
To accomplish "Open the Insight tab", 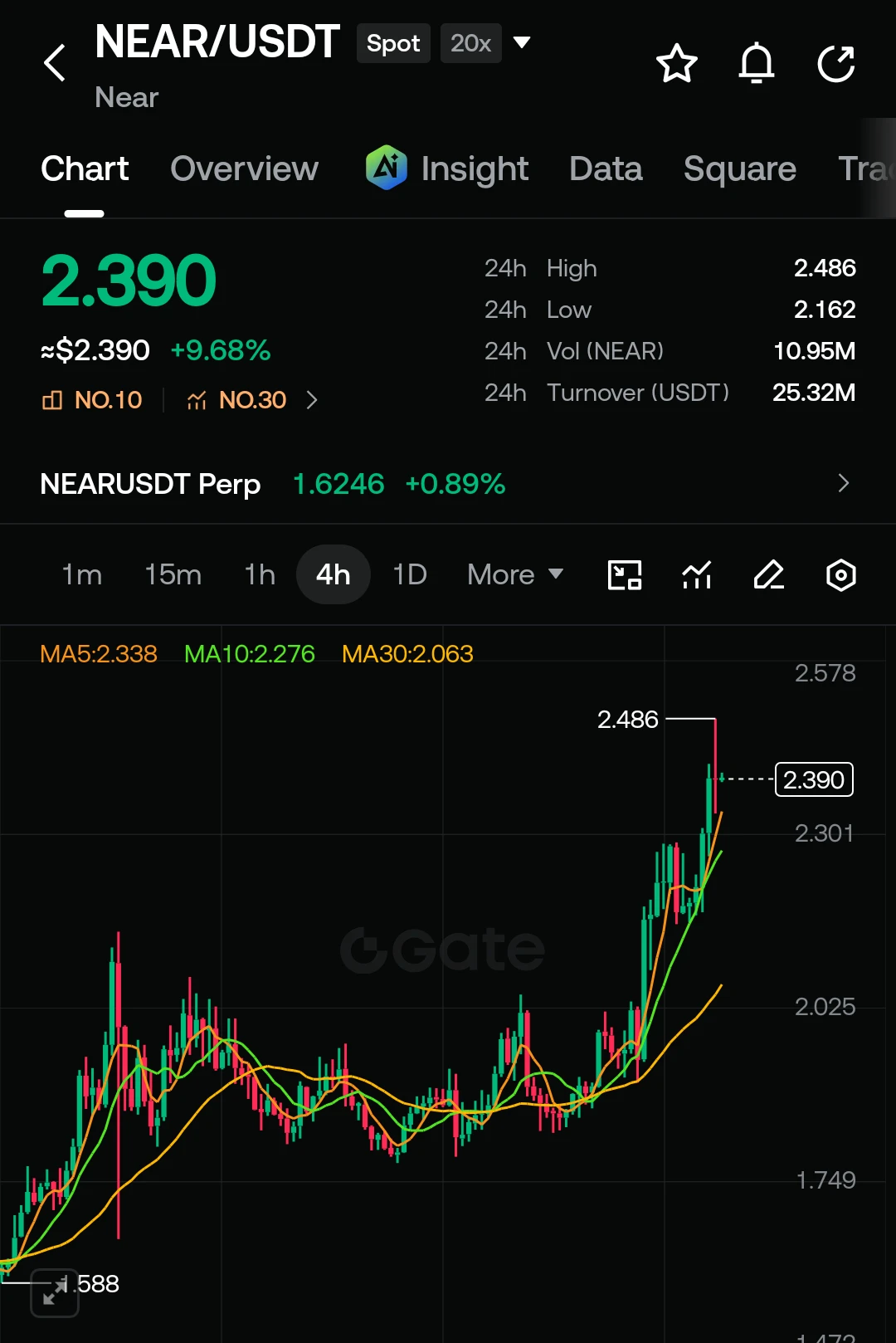I will coord(474,169).
